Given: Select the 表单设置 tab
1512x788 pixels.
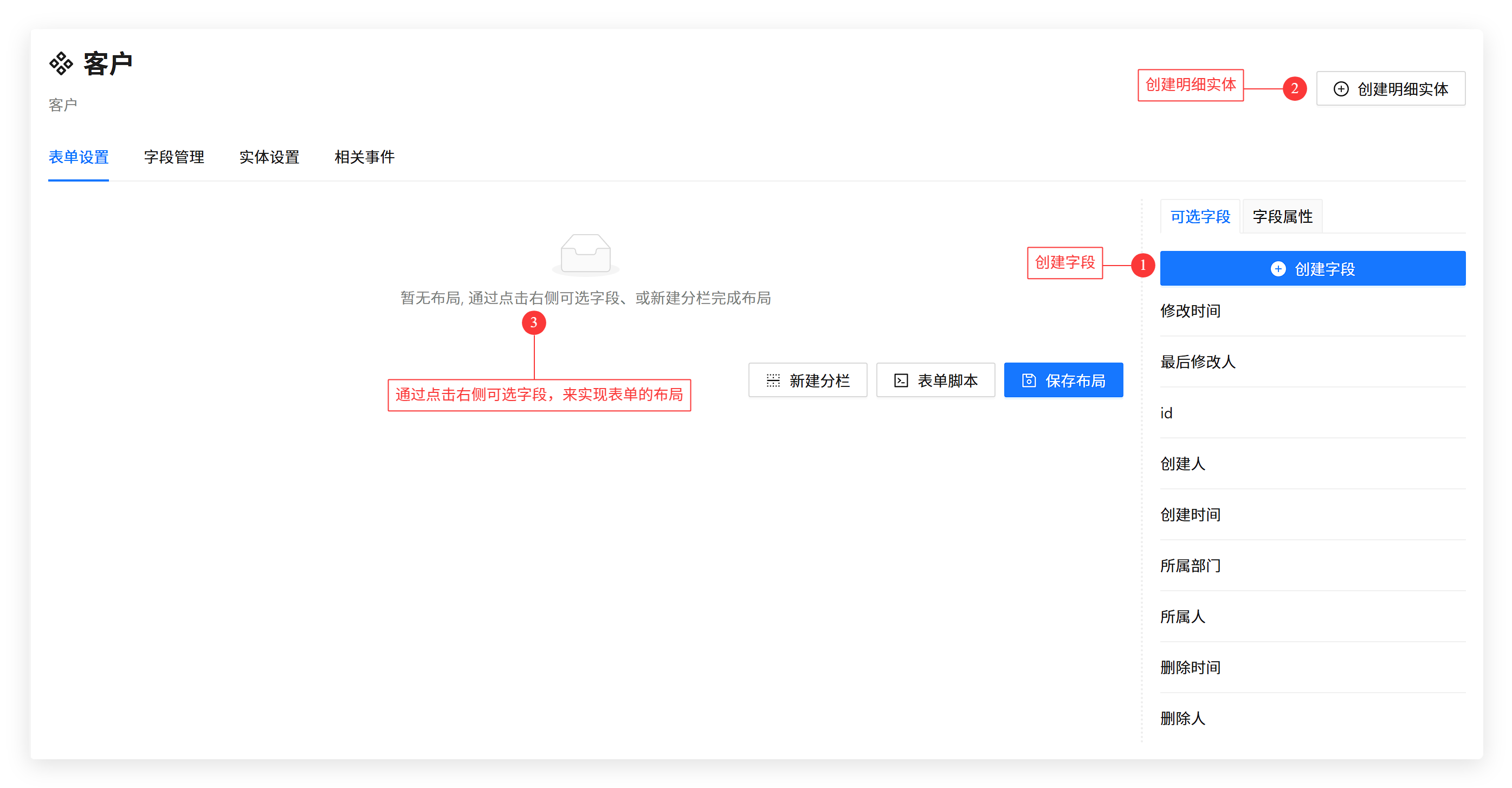Looking at the screenshot, I should tap(79, 157).
